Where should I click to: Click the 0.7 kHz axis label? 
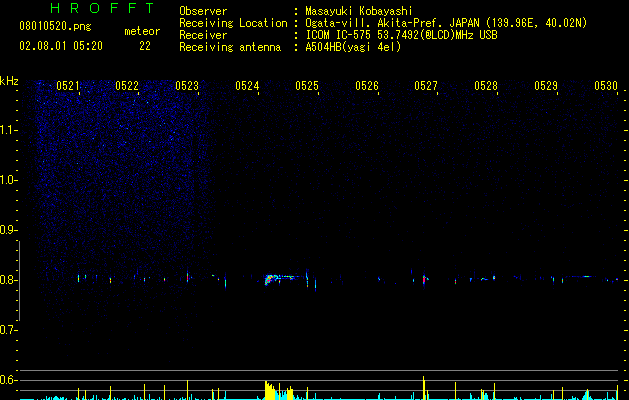coord(8,330)
